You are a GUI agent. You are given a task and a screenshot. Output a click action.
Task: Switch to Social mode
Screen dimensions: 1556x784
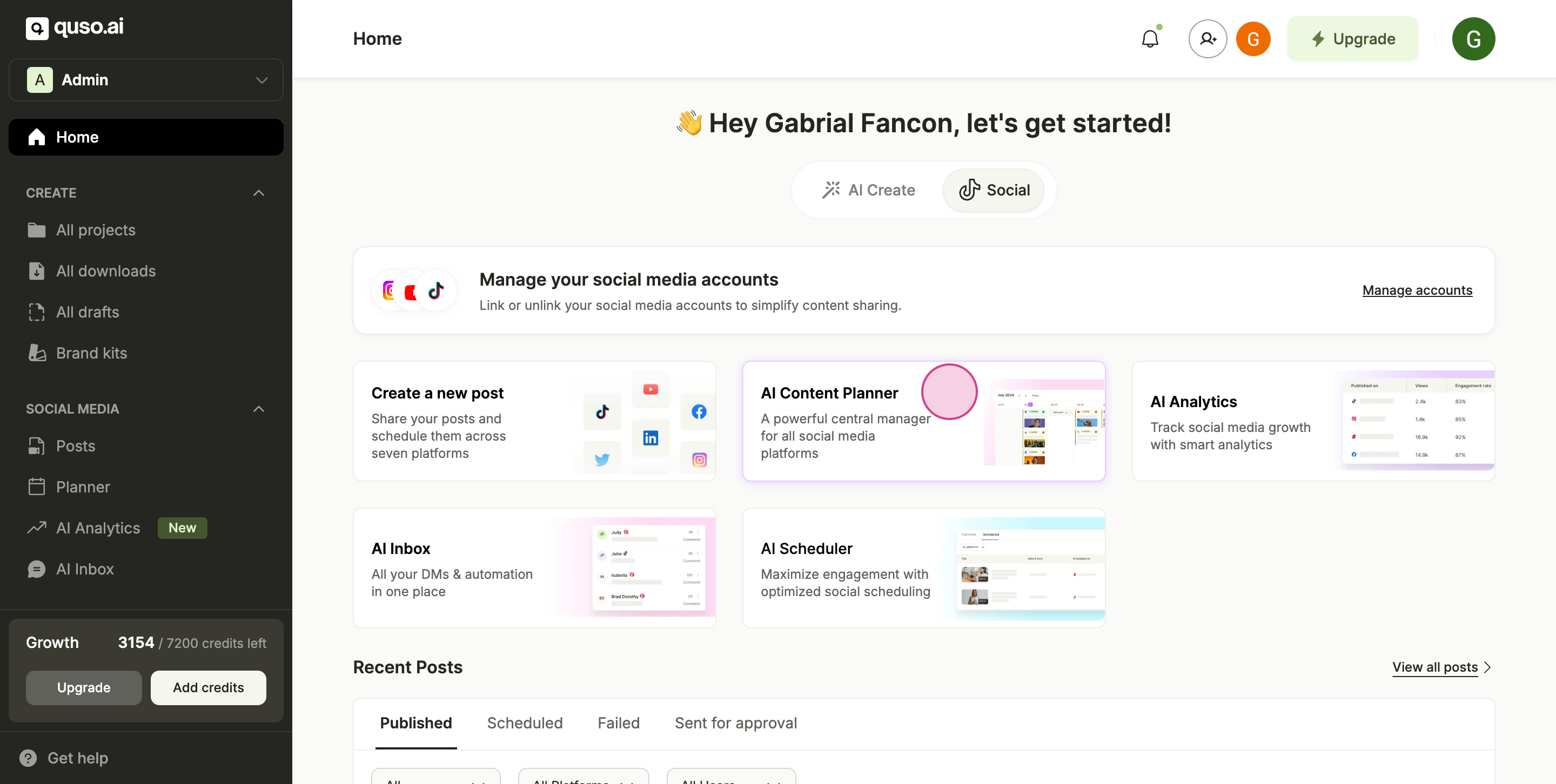994,190
